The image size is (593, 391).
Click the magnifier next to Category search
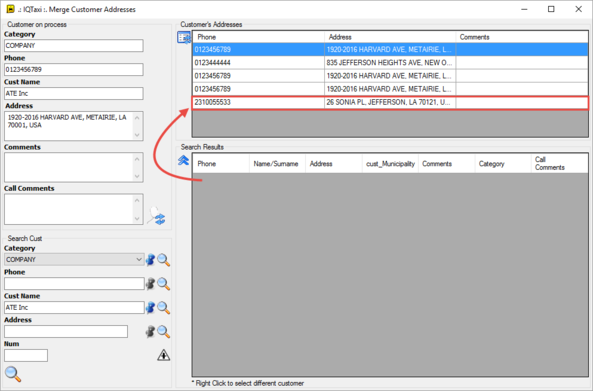163,260
